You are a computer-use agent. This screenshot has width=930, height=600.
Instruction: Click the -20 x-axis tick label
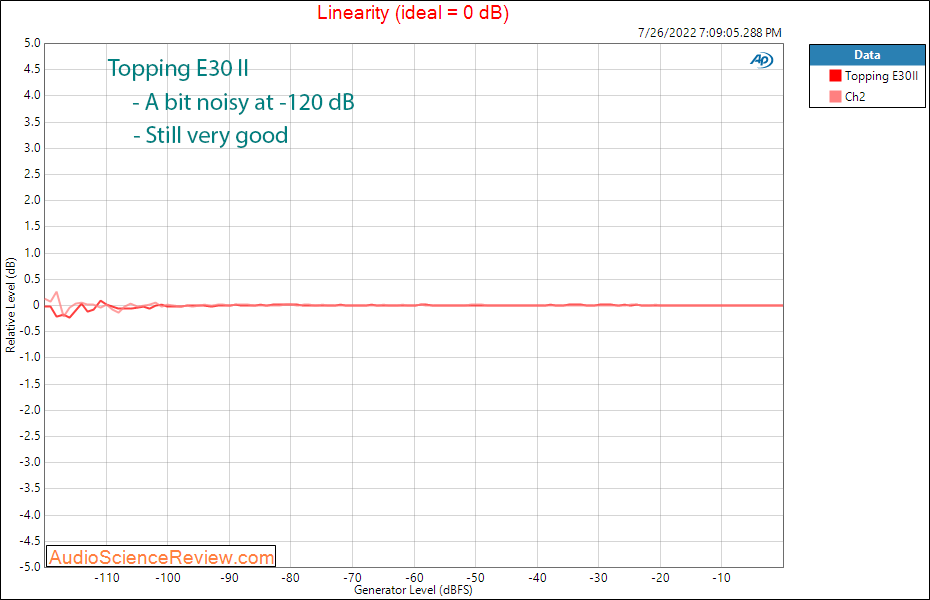click(660, 577)
